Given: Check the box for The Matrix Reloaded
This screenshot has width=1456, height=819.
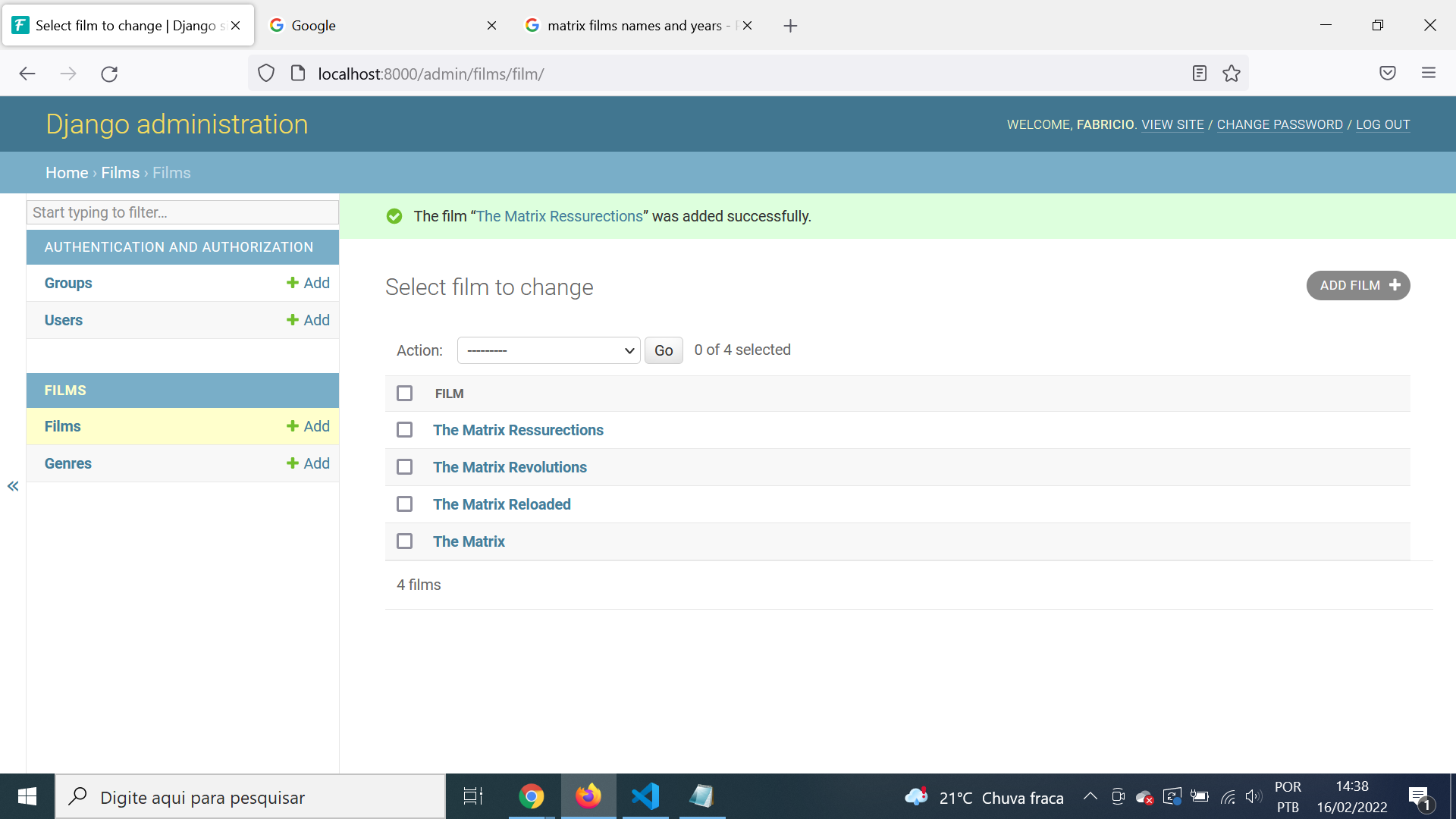Looking at the screenshot, I should point(404,504).
